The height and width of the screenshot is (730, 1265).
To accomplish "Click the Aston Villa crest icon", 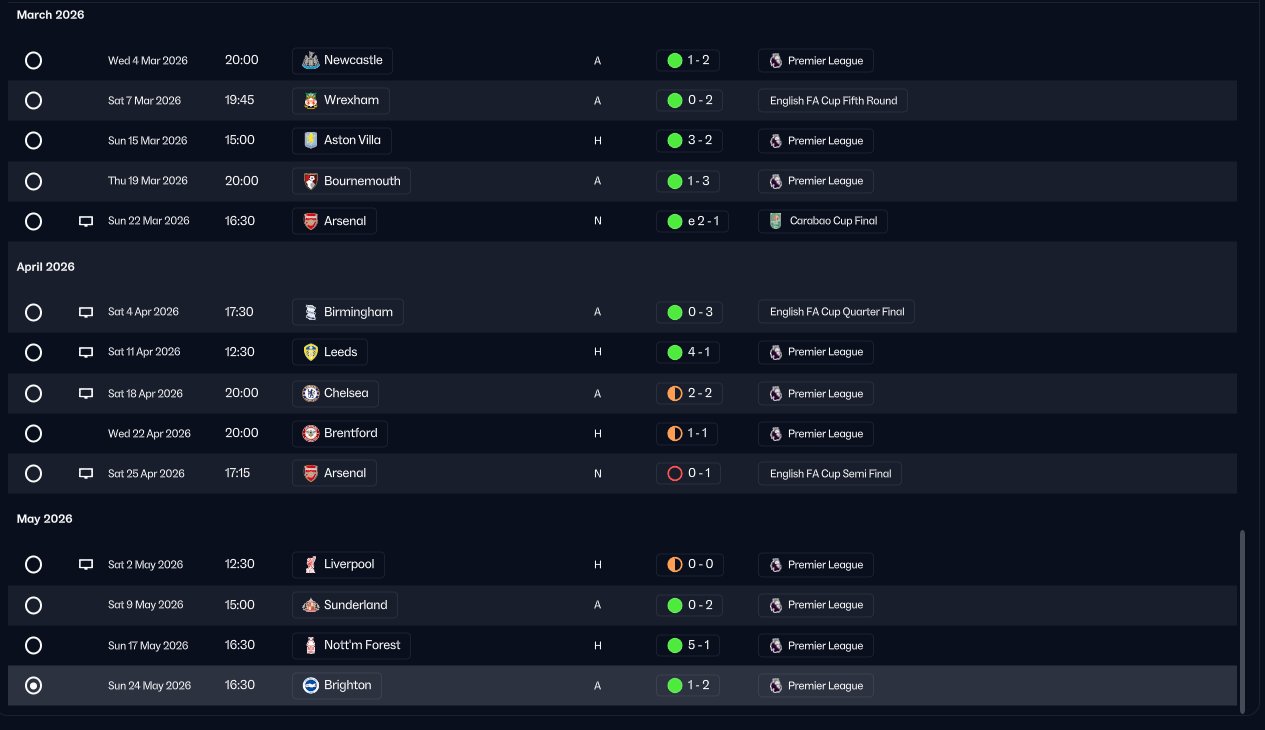I will click(x=311, y=141).
